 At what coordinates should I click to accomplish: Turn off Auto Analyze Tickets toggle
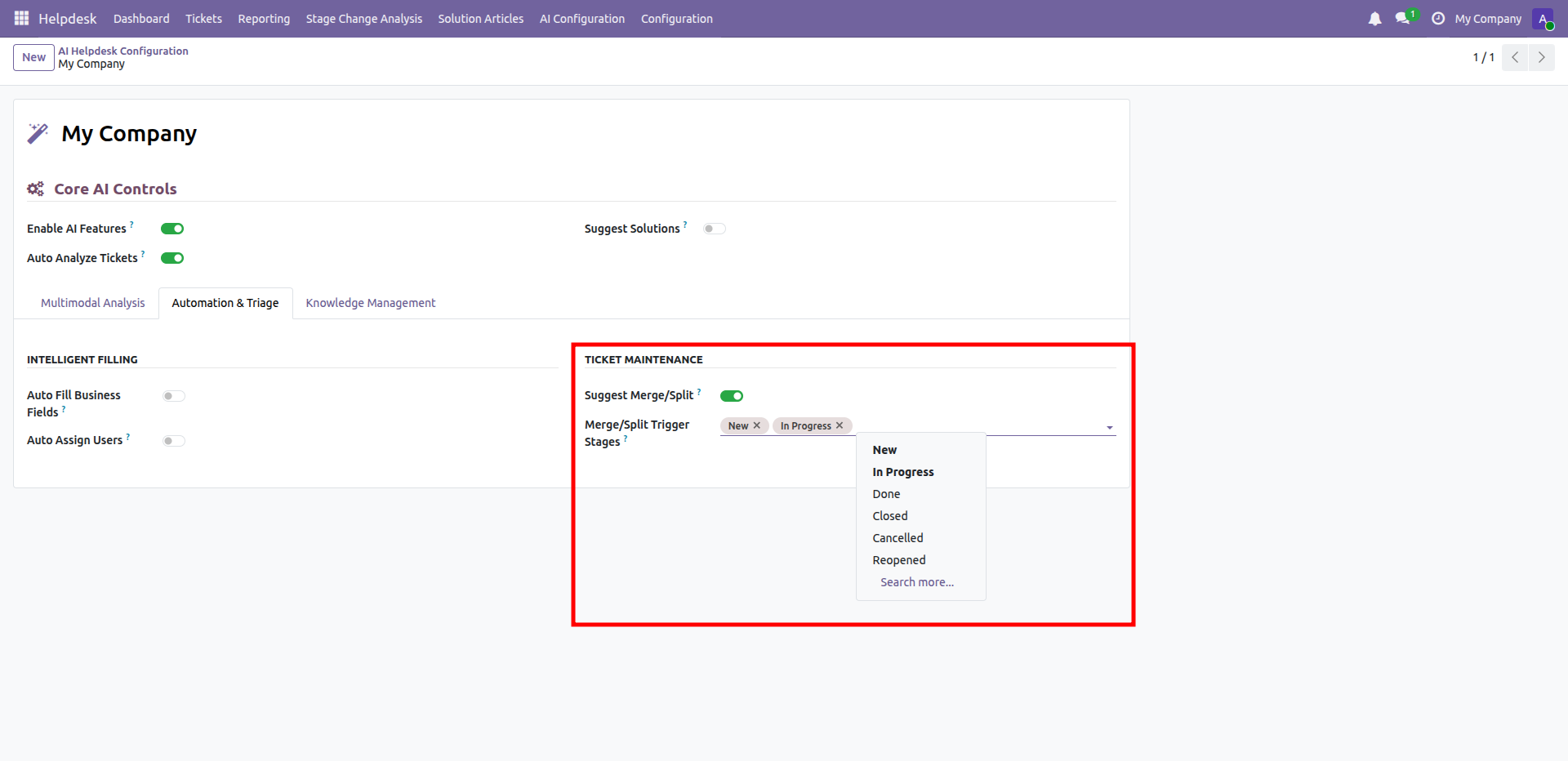pos(172,258)
